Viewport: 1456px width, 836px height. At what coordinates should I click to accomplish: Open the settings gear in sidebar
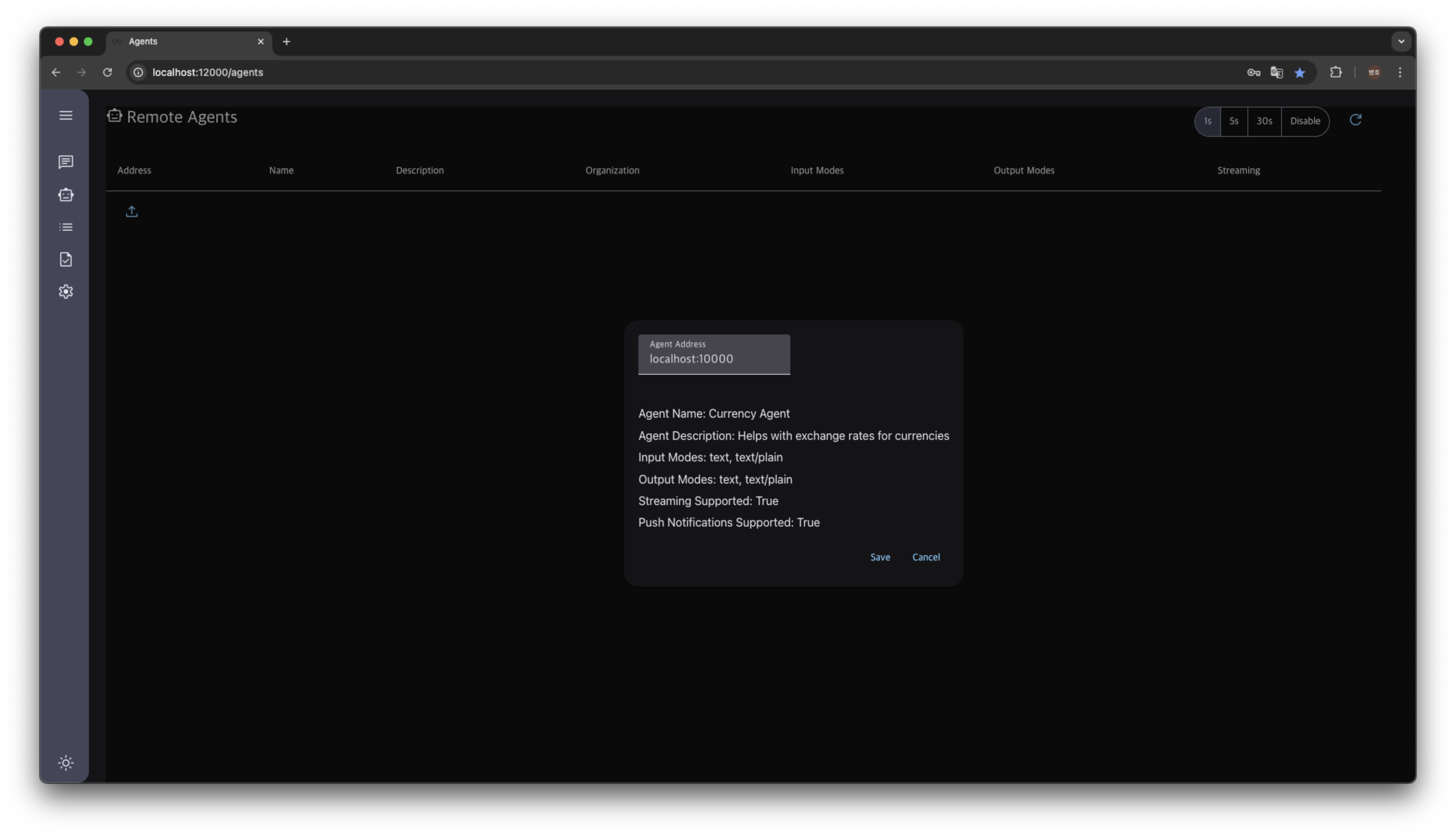(x=66, y=292)
